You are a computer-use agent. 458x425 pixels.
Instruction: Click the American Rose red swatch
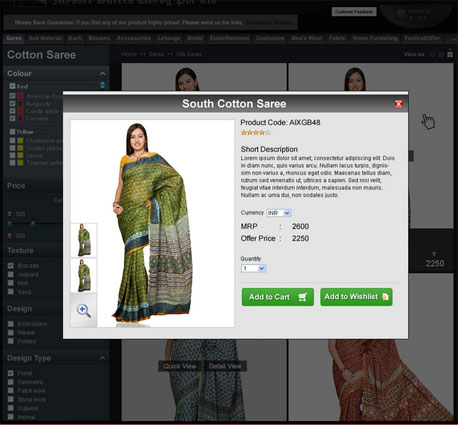pos(20,96)
